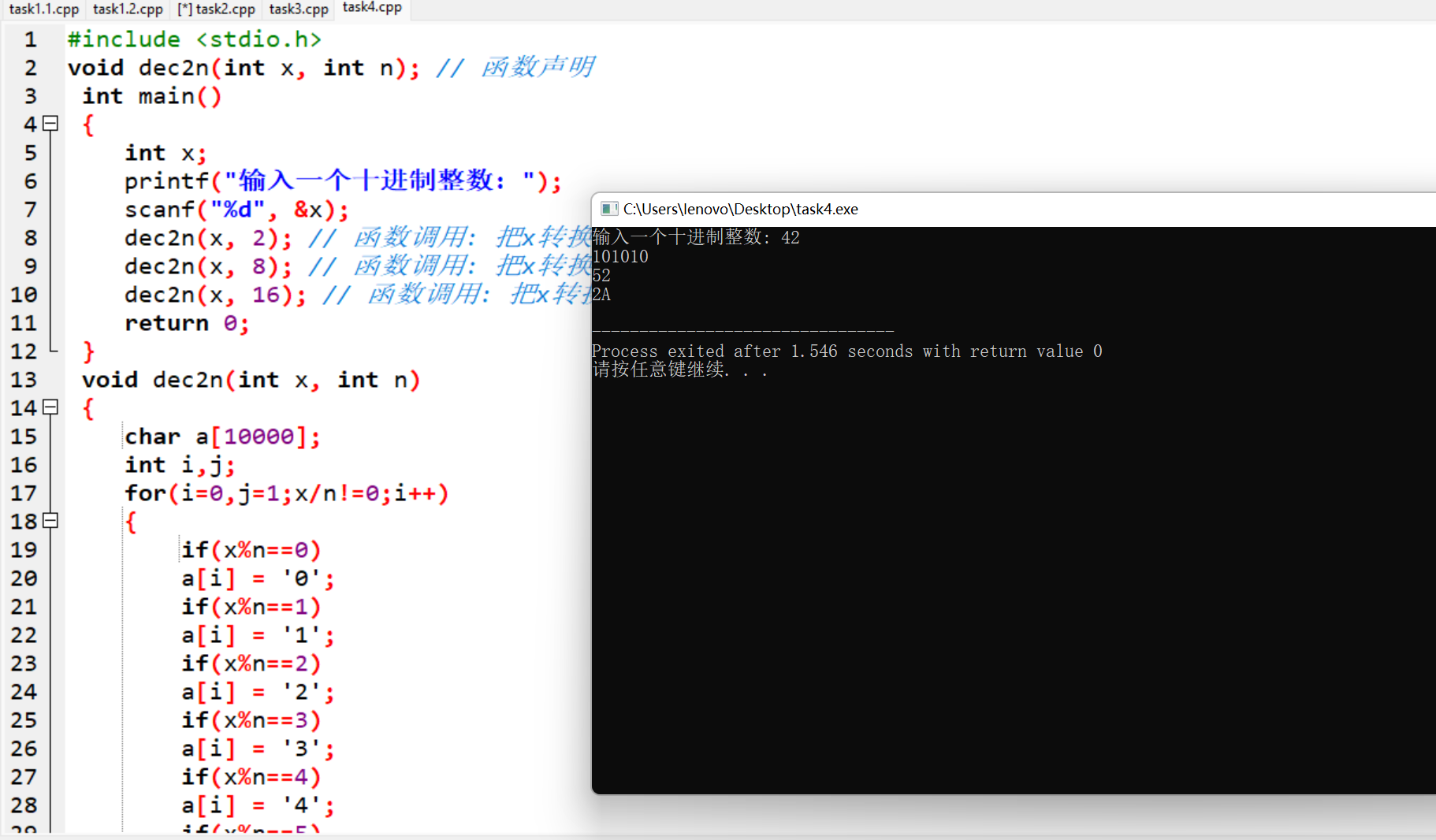The image size is (1436, 840).
Task: Click the for loop header on line 17
Action: coord(287,493)
